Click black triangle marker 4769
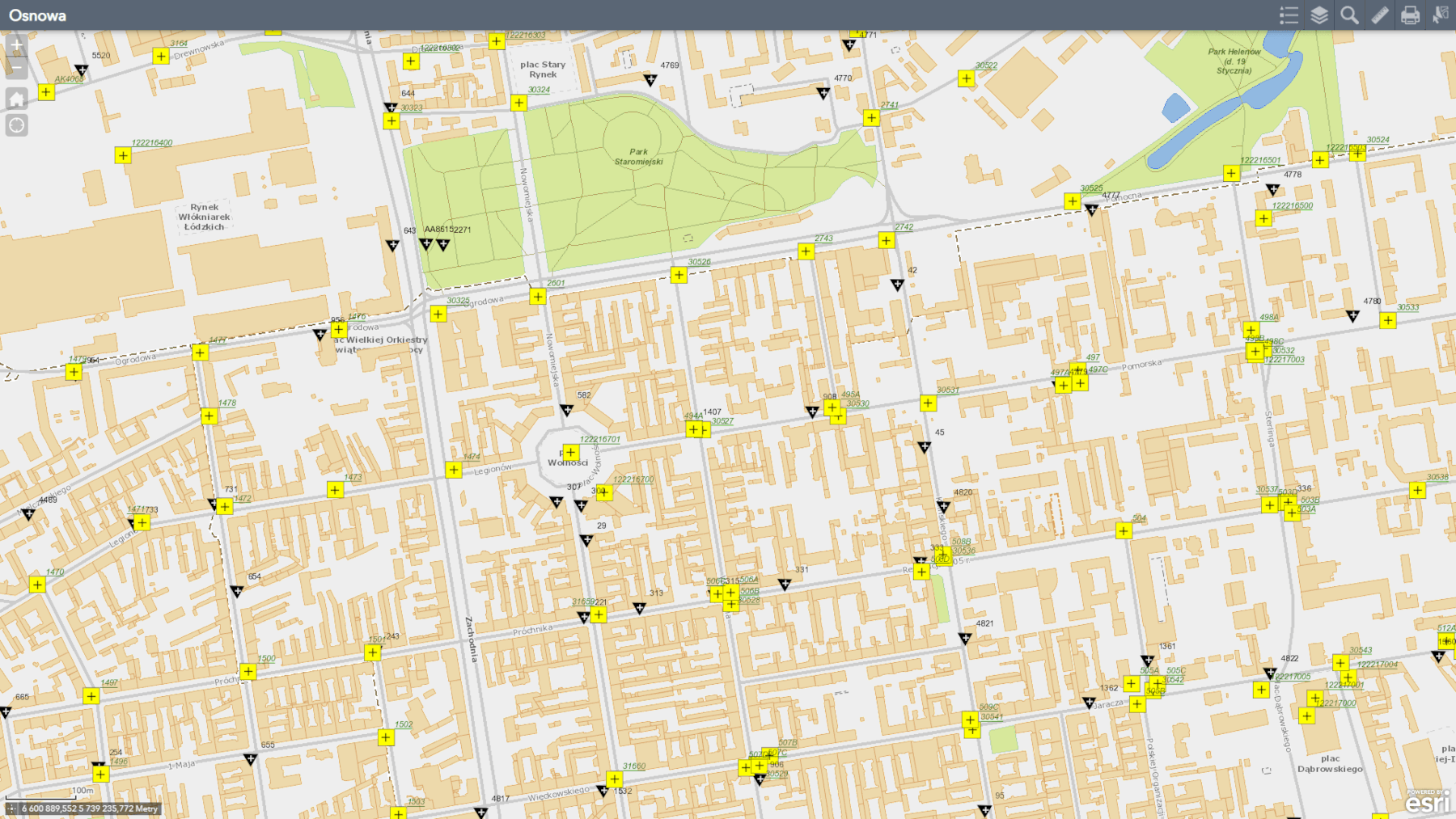The height and width of the screenshot is (819, 1456). click(650, 79)
